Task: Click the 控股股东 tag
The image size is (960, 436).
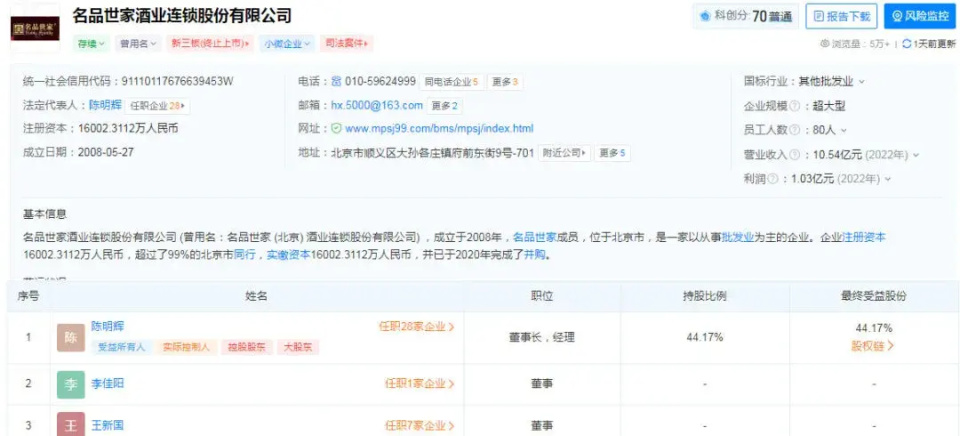Action: [247, 347]
